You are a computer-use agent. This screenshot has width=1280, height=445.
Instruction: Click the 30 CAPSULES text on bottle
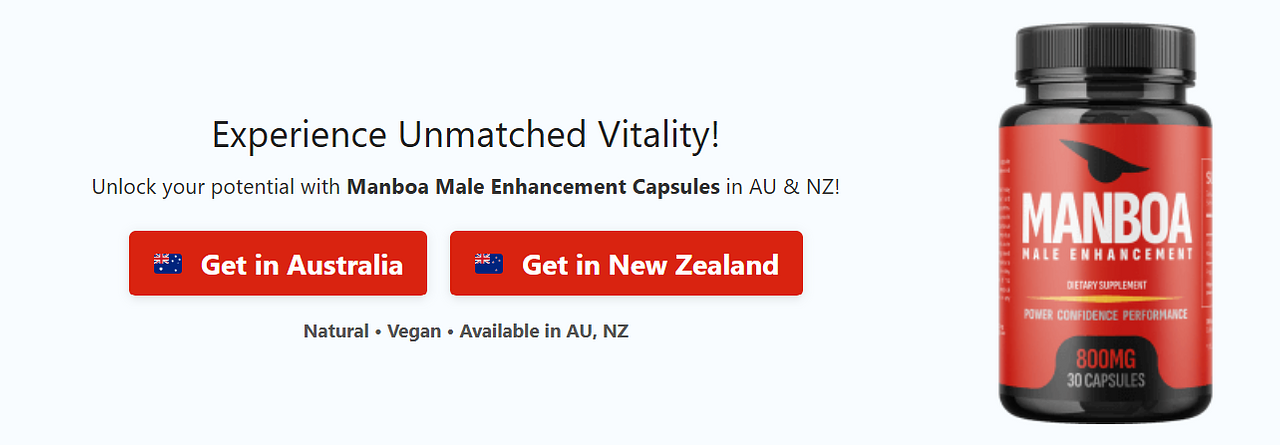tap(1108, 381)
